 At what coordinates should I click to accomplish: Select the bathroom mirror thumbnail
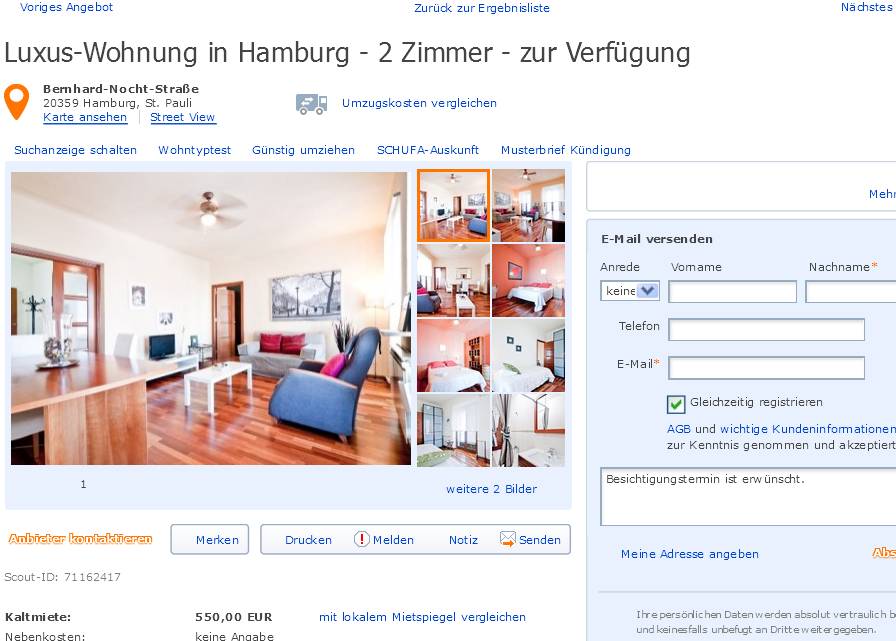(528, 430)
